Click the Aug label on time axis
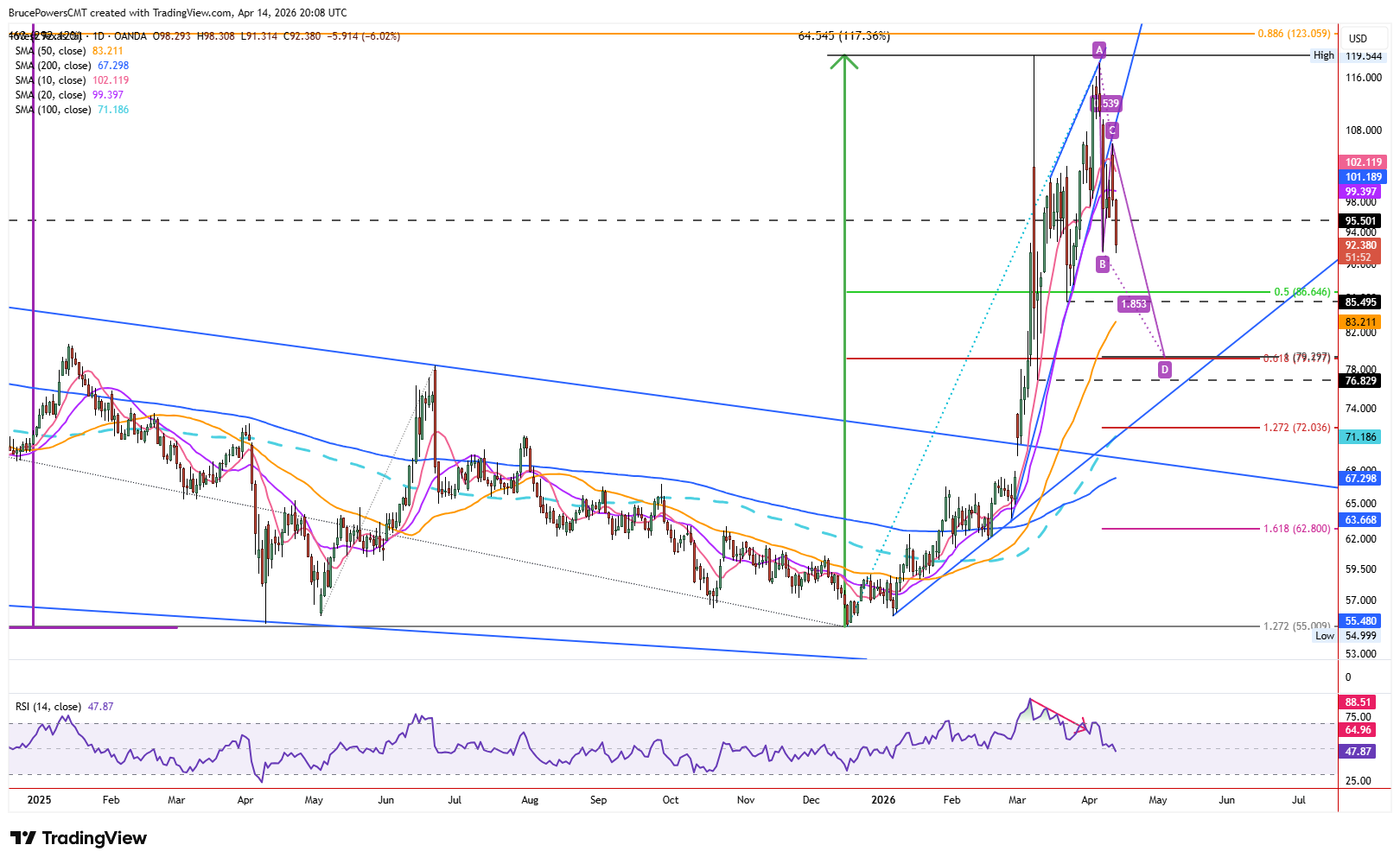This screenshot has height=864, width=1400. (530, 800)
